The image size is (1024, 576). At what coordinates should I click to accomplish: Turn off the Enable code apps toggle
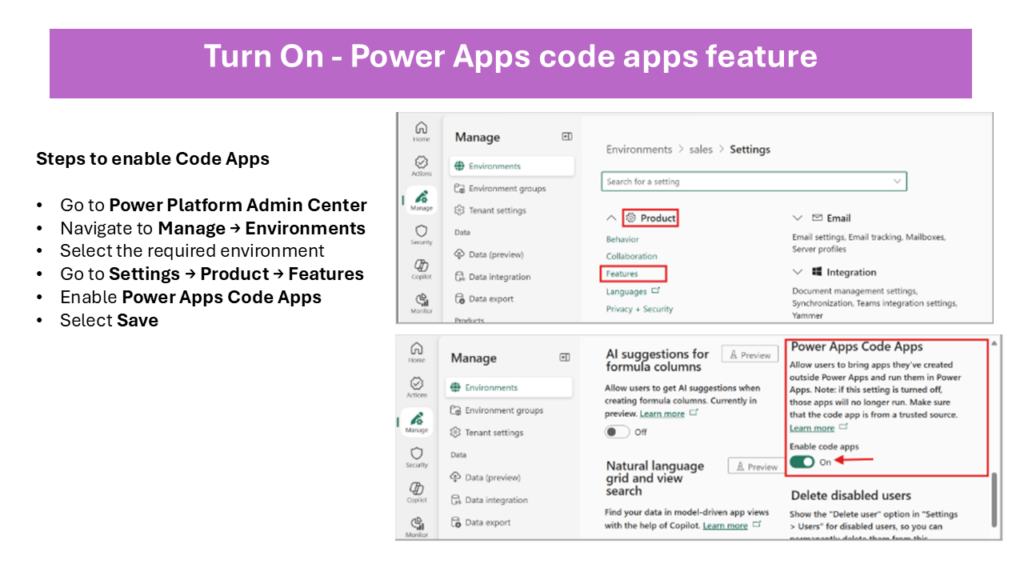[802, 462]
